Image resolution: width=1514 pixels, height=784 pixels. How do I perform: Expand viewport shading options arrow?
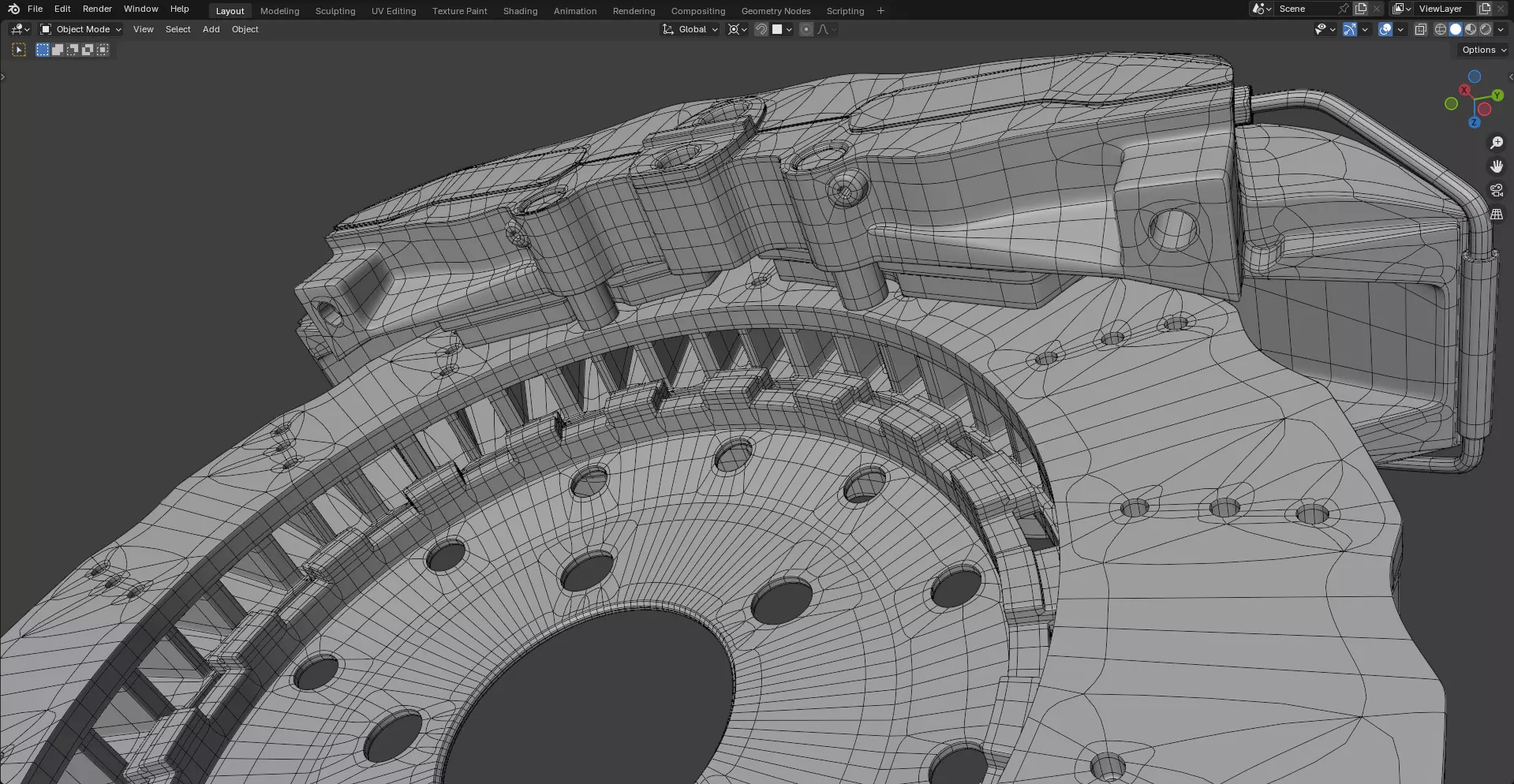1501,29
